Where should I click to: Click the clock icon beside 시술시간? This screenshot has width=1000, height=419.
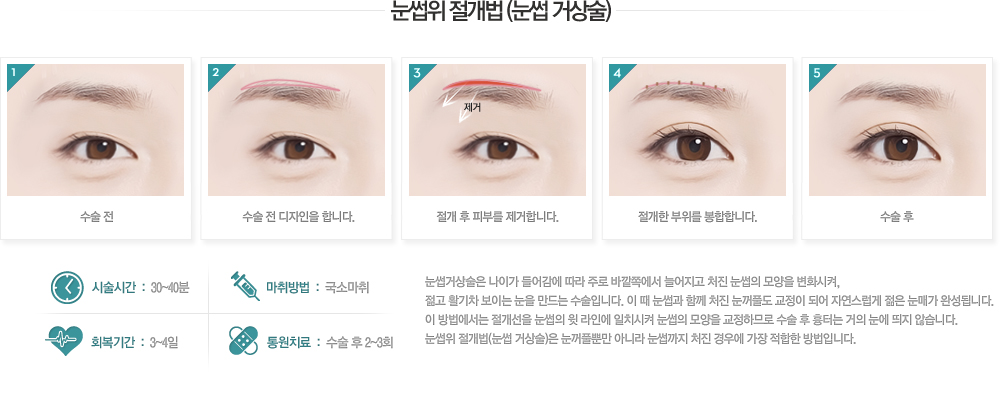point(67,288)
